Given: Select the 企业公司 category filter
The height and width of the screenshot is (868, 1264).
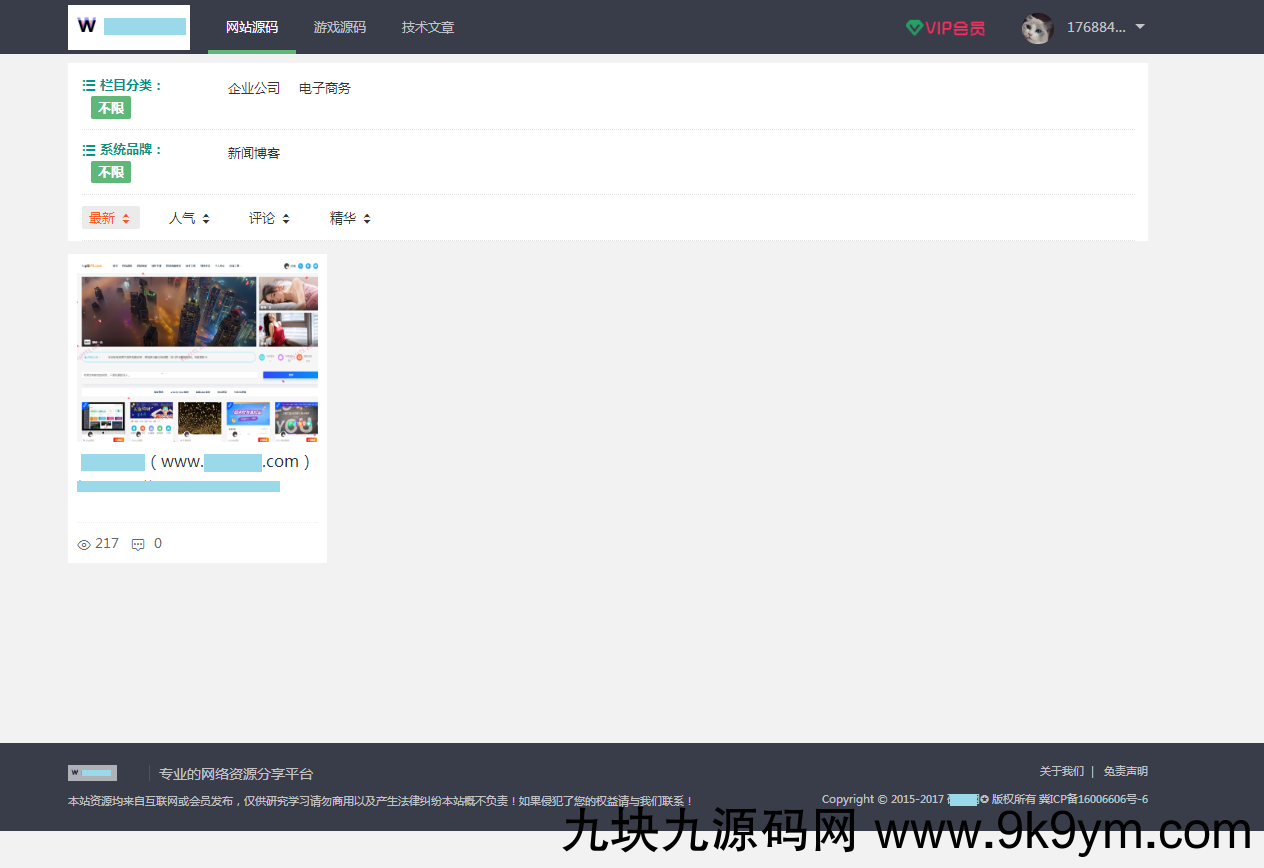Looking at the screenshot, I should coord(254,88).
